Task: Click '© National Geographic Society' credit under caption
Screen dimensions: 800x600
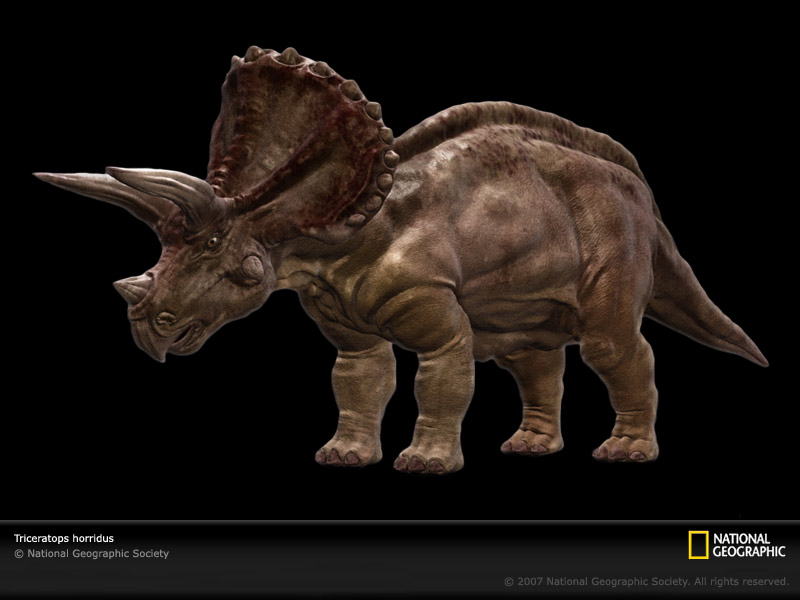Action: (91, 554)
